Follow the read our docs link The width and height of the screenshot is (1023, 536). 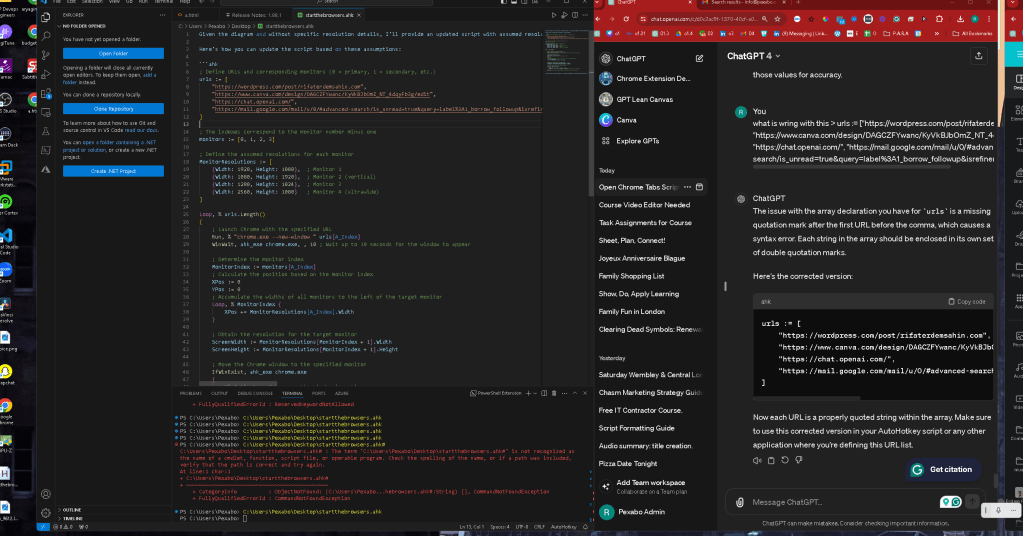click(x=140, y=130)
